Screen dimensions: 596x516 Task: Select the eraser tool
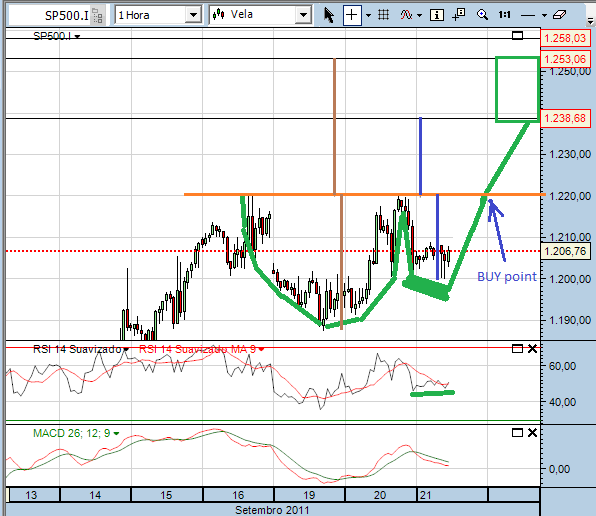coord(560,15)
